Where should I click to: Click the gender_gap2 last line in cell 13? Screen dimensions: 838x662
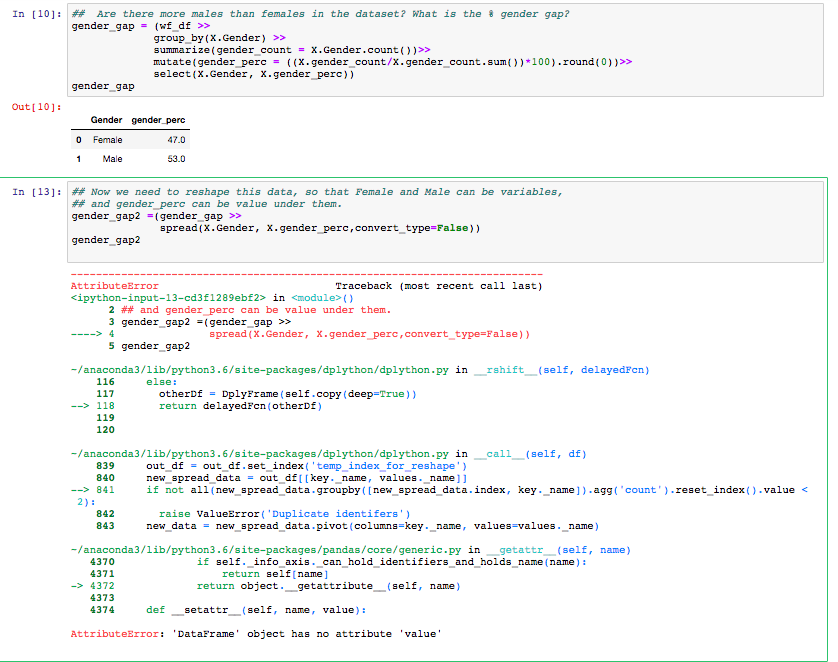click(106, 240)
